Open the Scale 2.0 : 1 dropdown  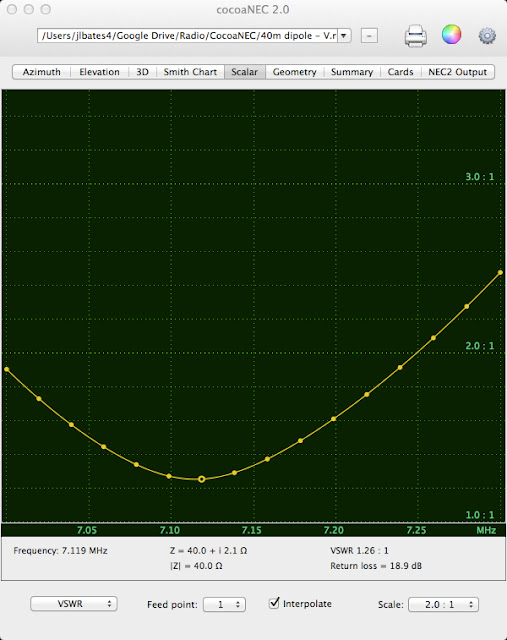point(443,604)
